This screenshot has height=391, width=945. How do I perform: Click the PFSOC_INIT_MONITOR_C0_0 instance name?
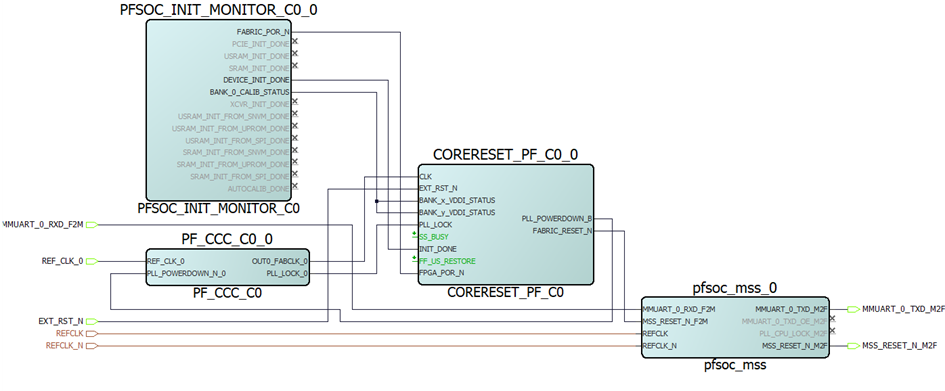tap(218, 10)
